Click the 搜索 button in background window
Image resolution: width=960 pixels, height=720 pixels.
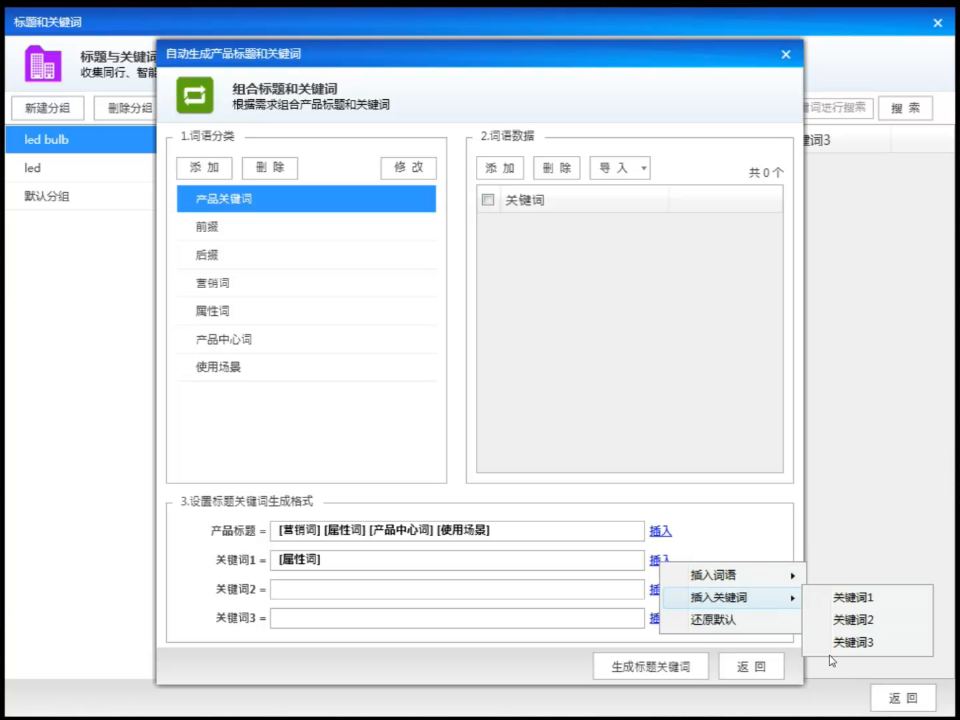click(x=906, y=108)
